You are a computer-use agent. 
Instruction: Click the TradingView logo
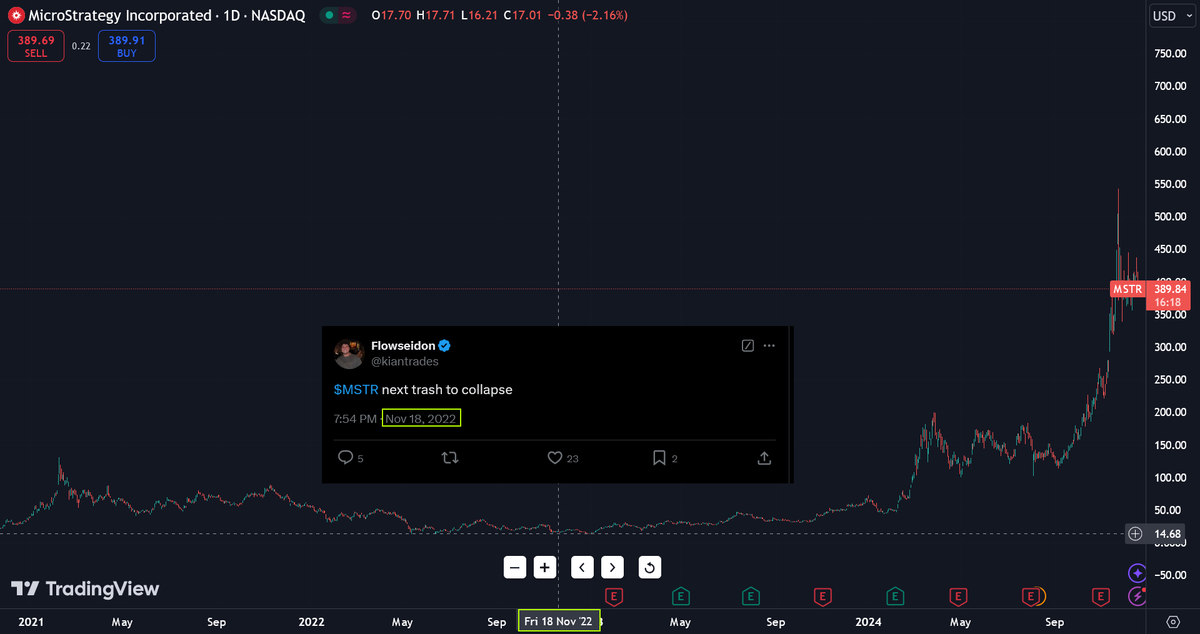[85, 589]
